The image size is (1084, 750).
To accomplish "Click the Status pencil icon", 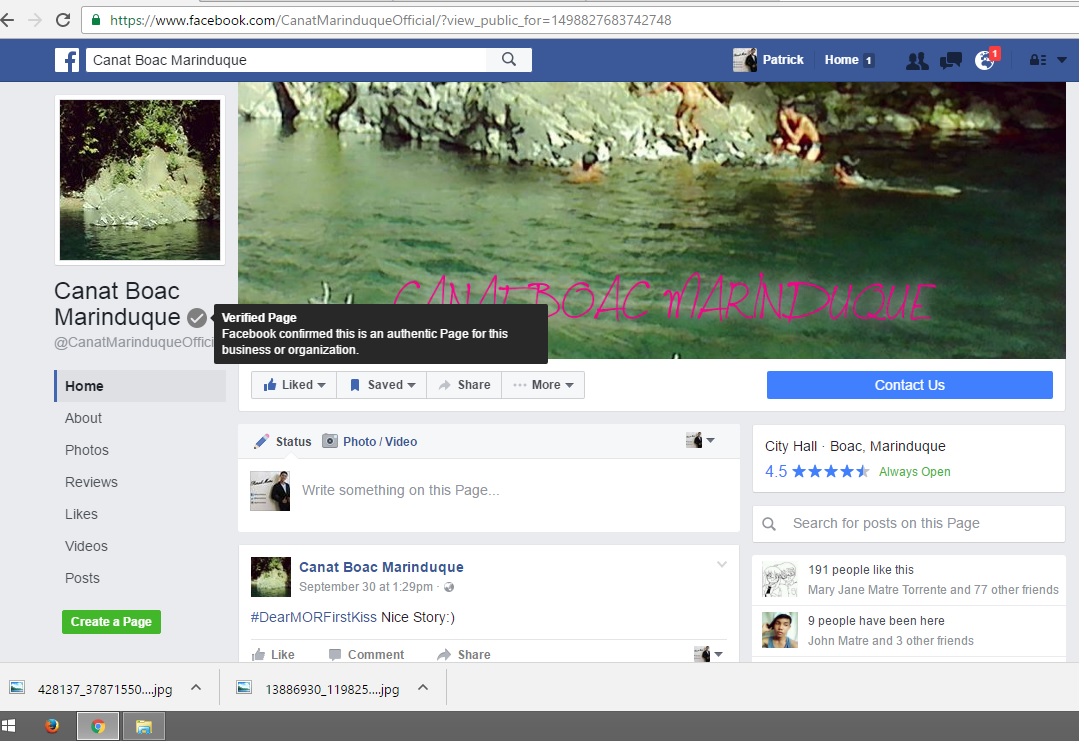I will 261,442.
